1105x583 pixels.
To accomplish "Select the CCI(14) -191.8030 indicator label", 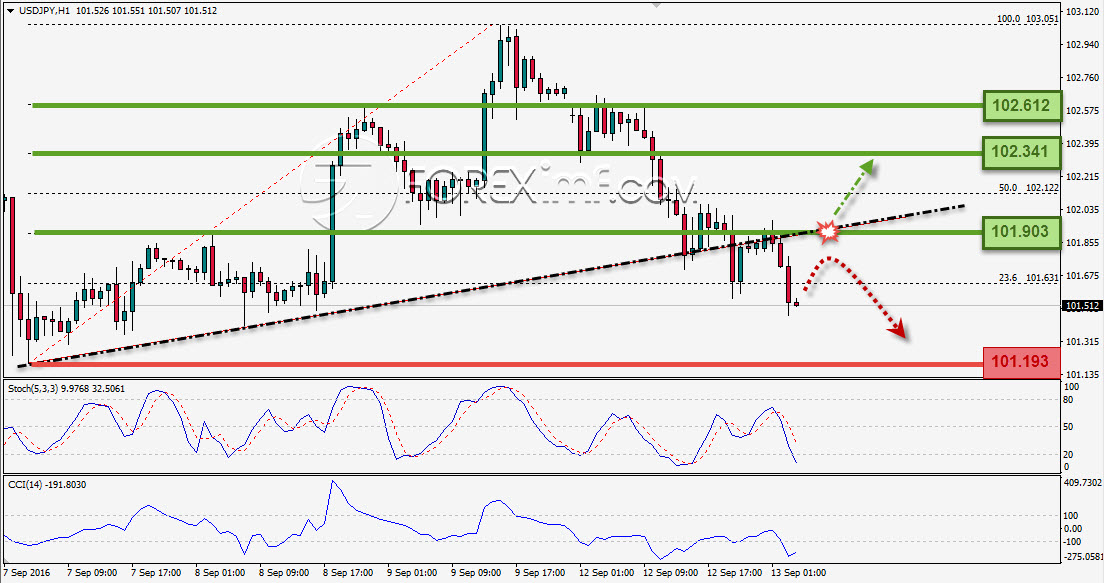I will pyautogui.click(x=47, y=484).
